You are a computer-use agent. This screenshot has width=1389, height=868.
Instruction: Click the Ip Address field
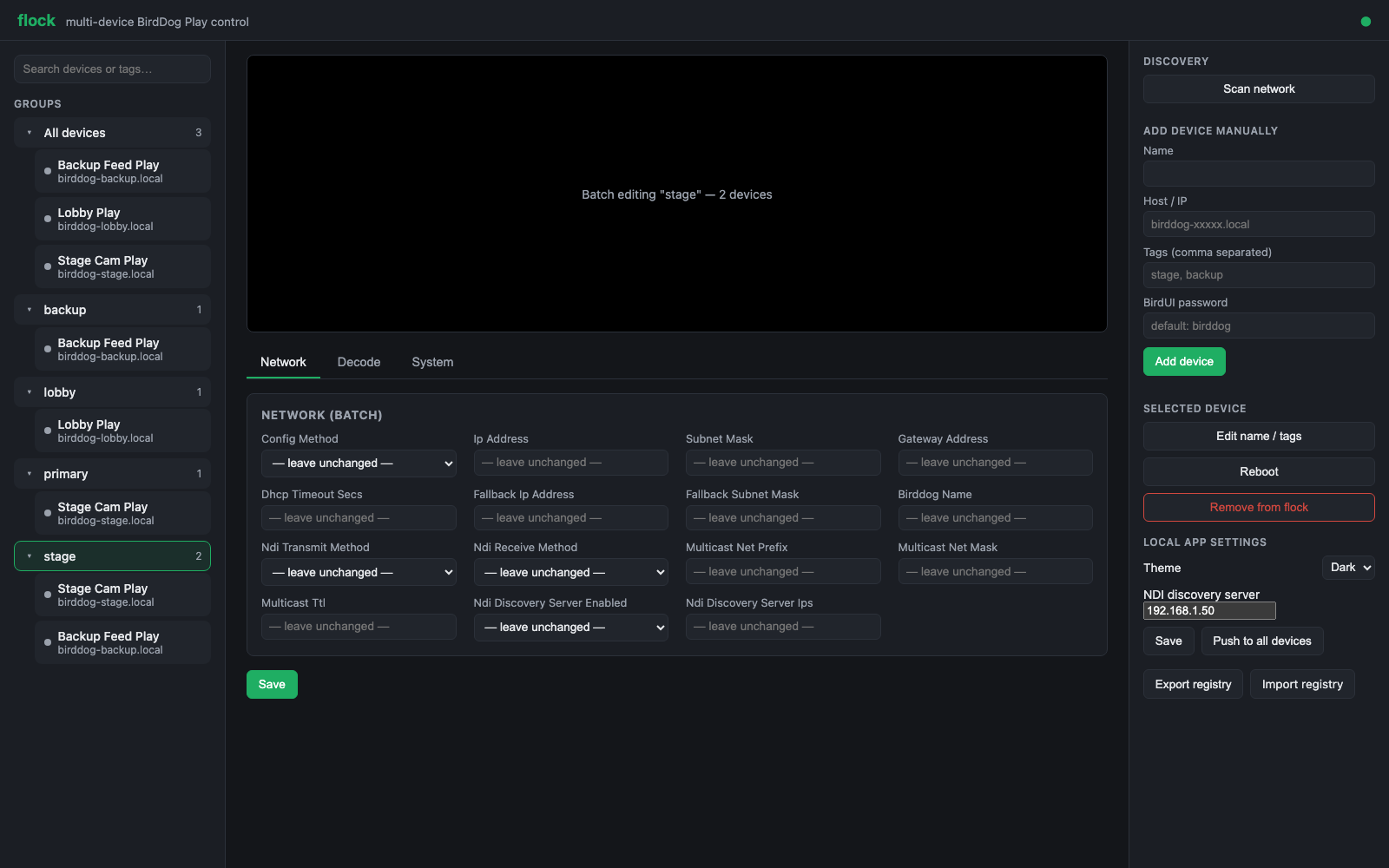(570, 463)
